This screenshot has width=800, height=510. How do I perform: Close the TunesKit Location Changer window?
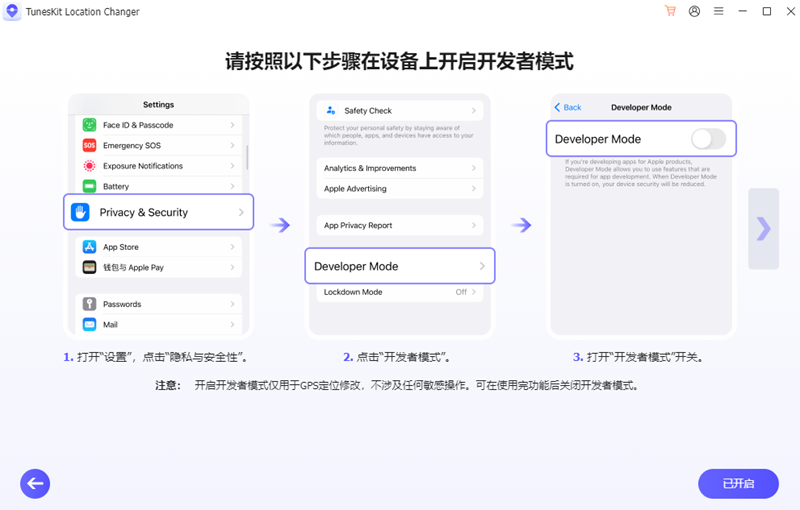coord(790,11)
